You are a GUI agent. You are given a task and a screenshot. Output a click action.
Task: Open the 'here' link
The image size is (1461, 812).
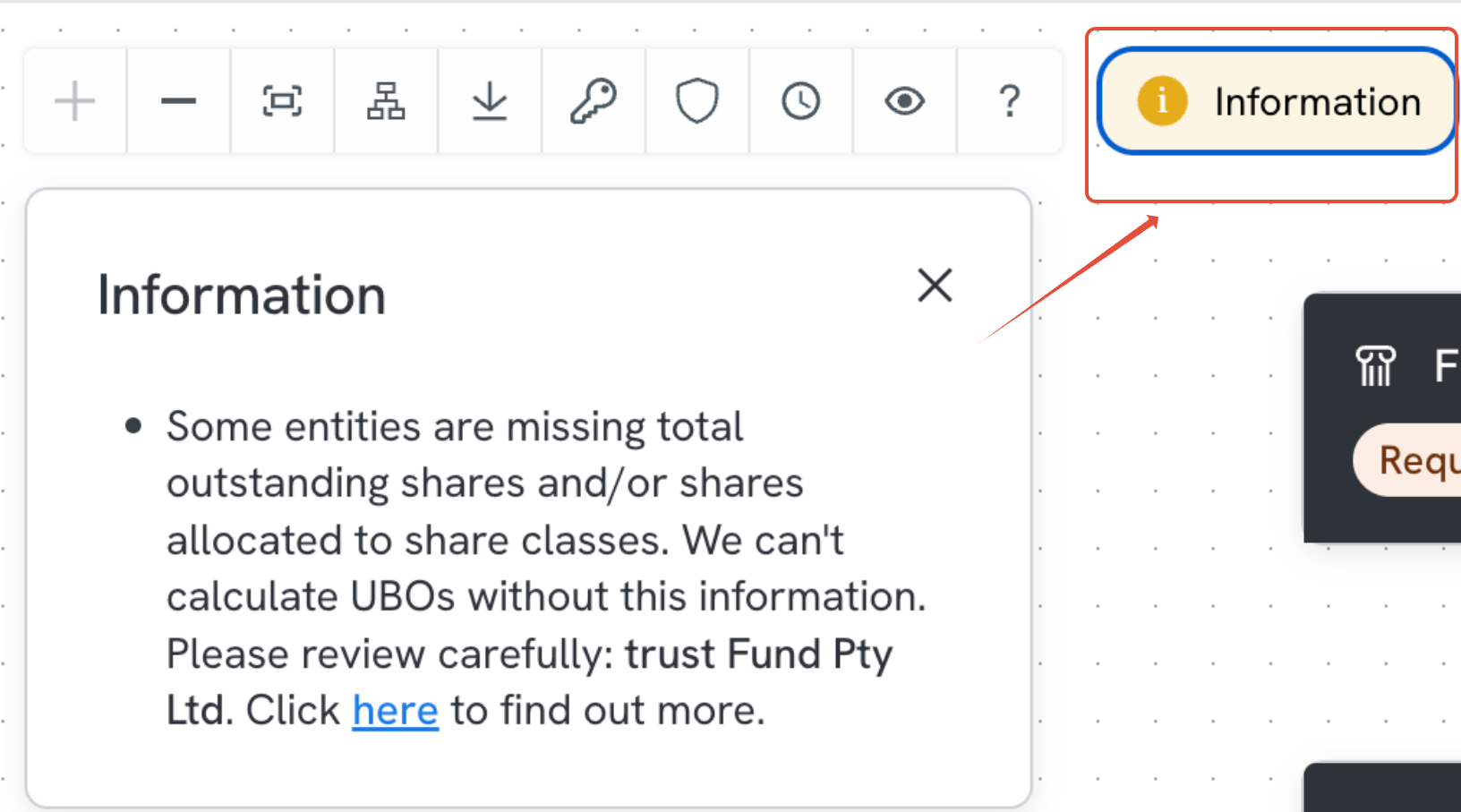(395, 711)
